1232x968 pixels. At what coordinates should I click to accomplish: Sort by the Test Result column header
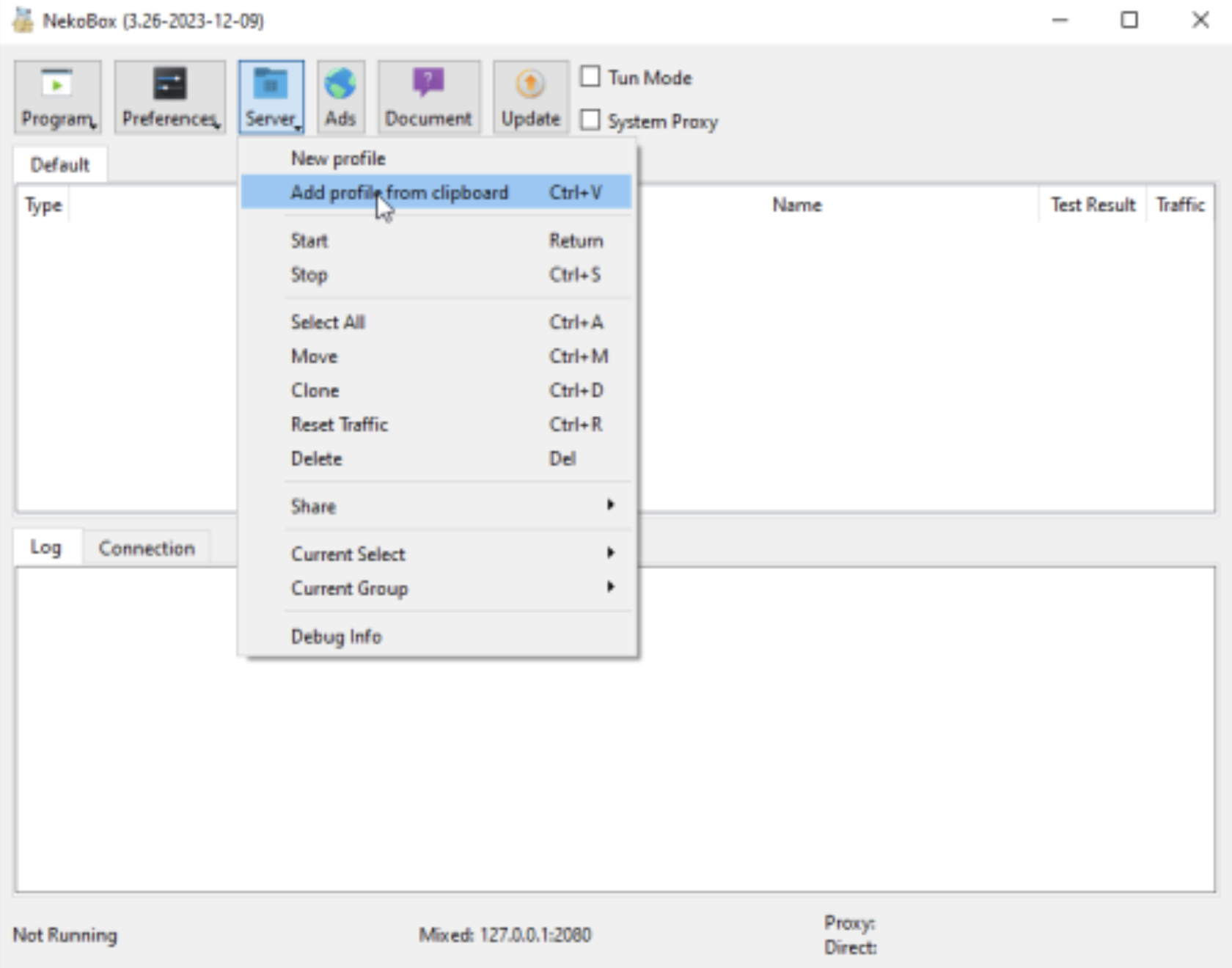1093,205
